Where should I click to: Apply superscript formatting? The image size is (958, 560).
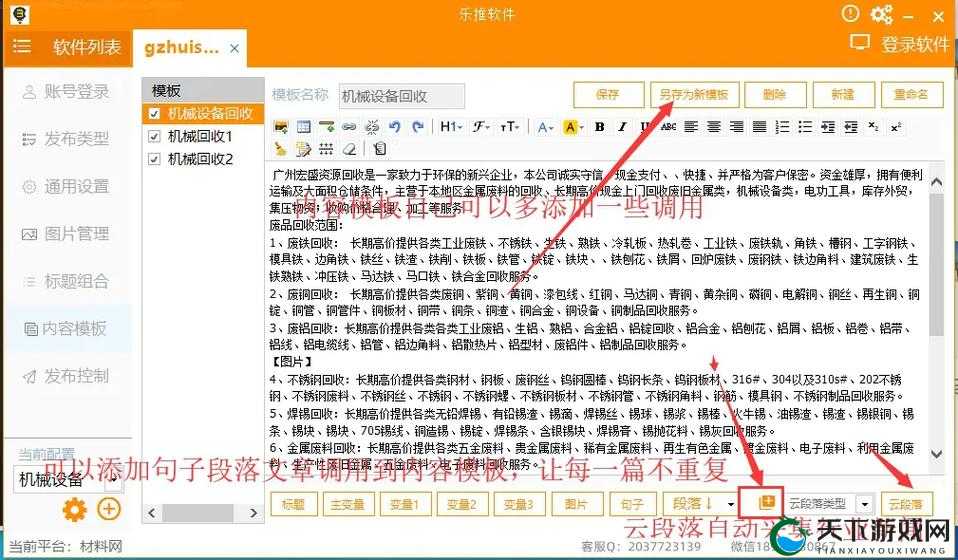click(896, 126)
